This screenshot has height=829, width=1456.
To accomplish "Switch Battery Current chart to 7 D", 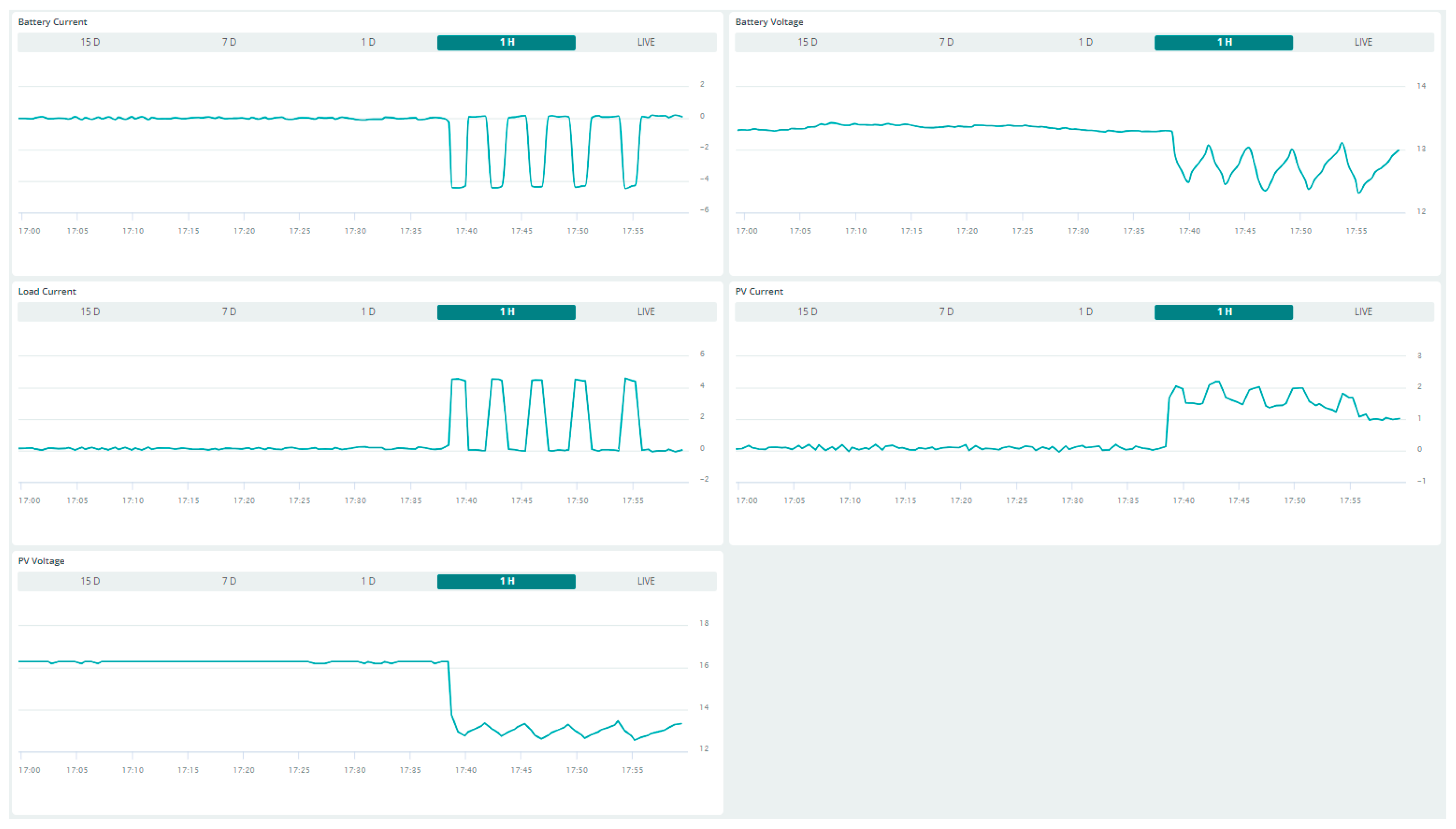I will [x=229, y=42].
